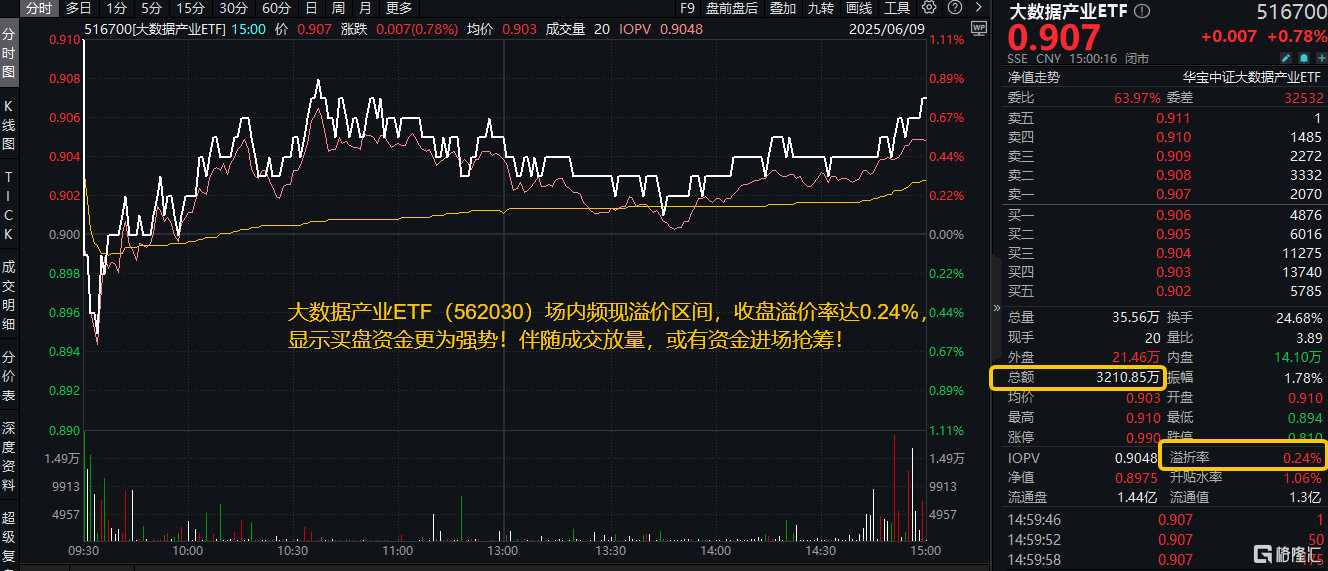Click the 卖二 price 0.908

[x=1173, y=175]
